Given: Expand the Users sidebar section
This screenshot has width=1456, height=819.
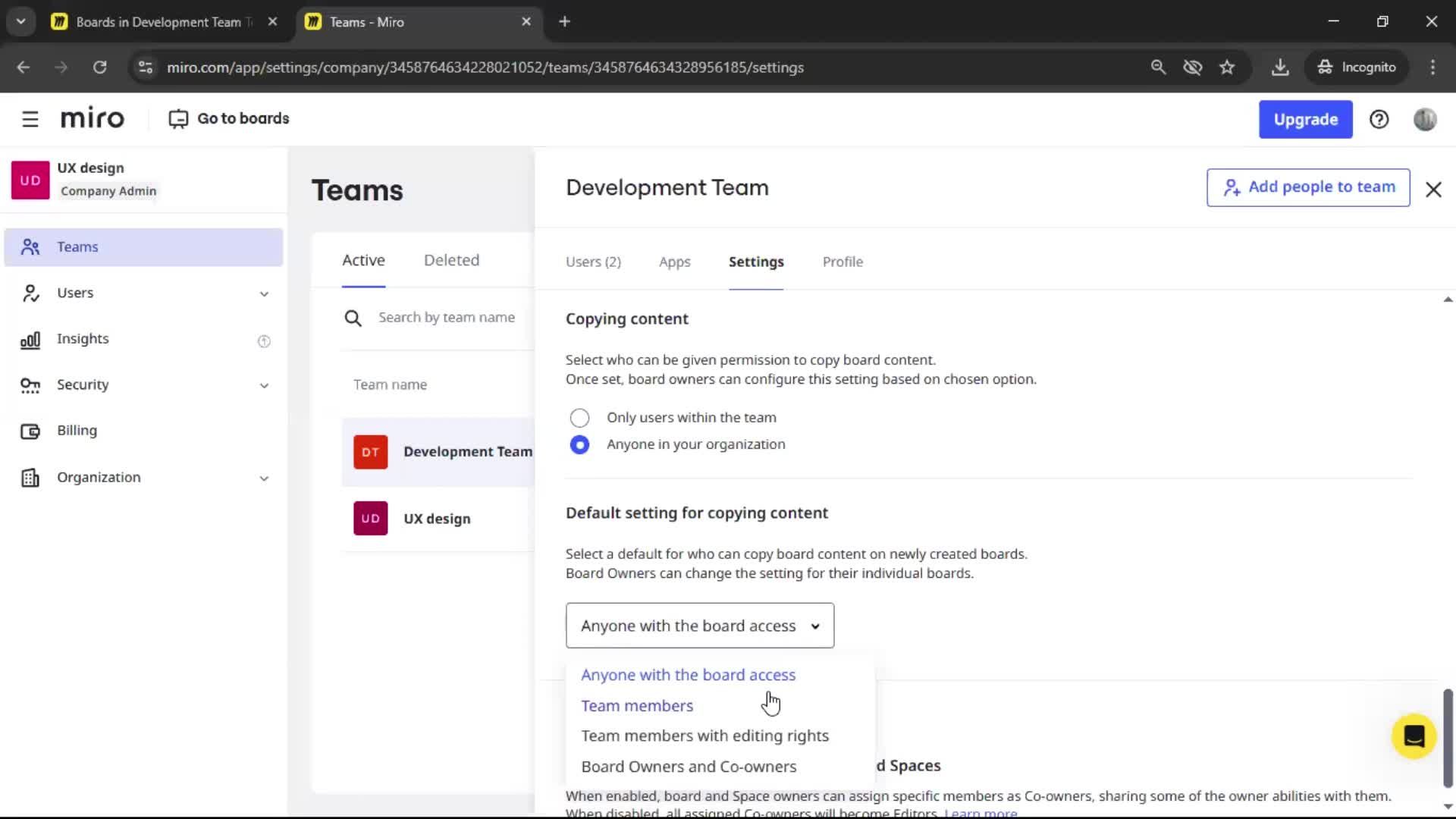Looking at the screenshot, I should click(x=264, y=294).
